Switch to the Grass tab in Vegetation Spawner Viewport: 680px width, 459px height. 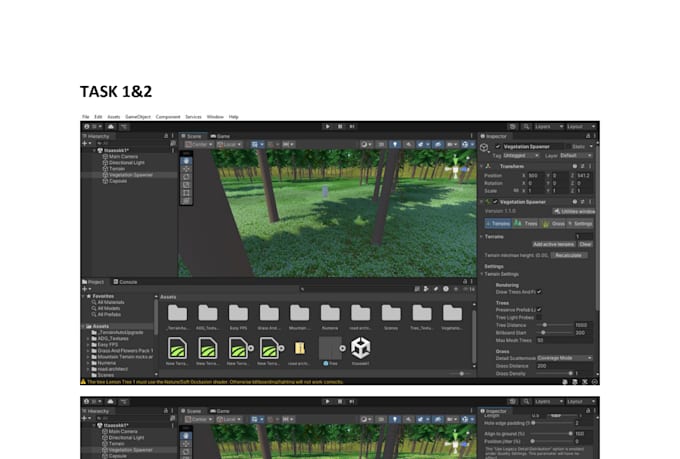point(554,223)
